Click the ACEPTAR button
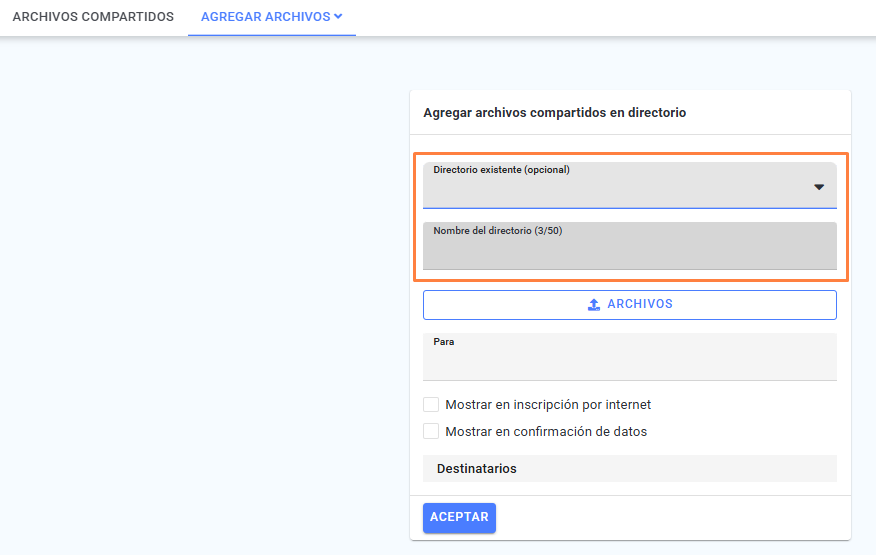This screenshot has height=555, width=876. [x=459, y=518]
